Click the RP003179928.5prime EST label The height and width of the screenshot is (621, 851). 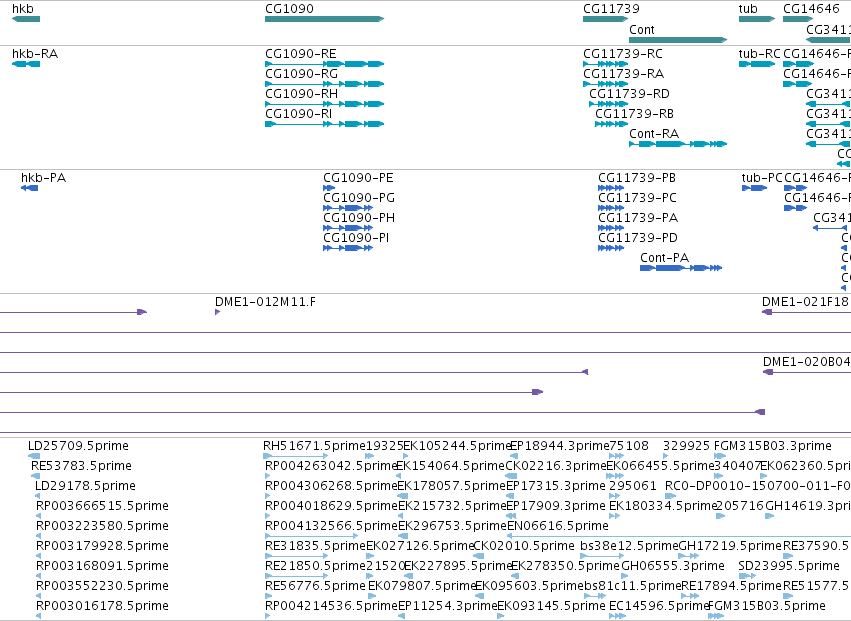[103, 546]
